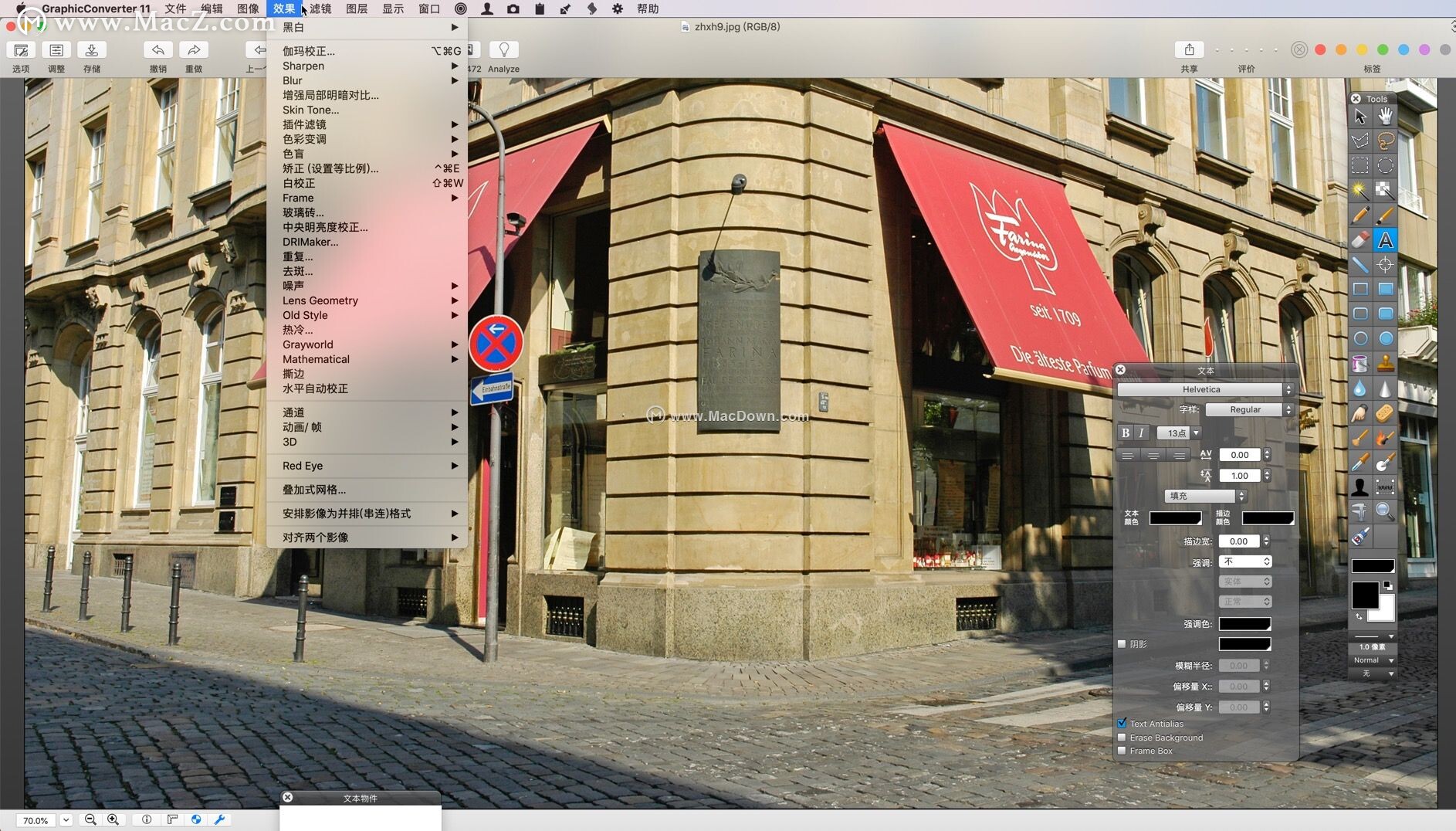Viewport: 1456px width, 831px height.
Task: Enable the shadow checkbox in the text panel
Action: coord(1122,644)
